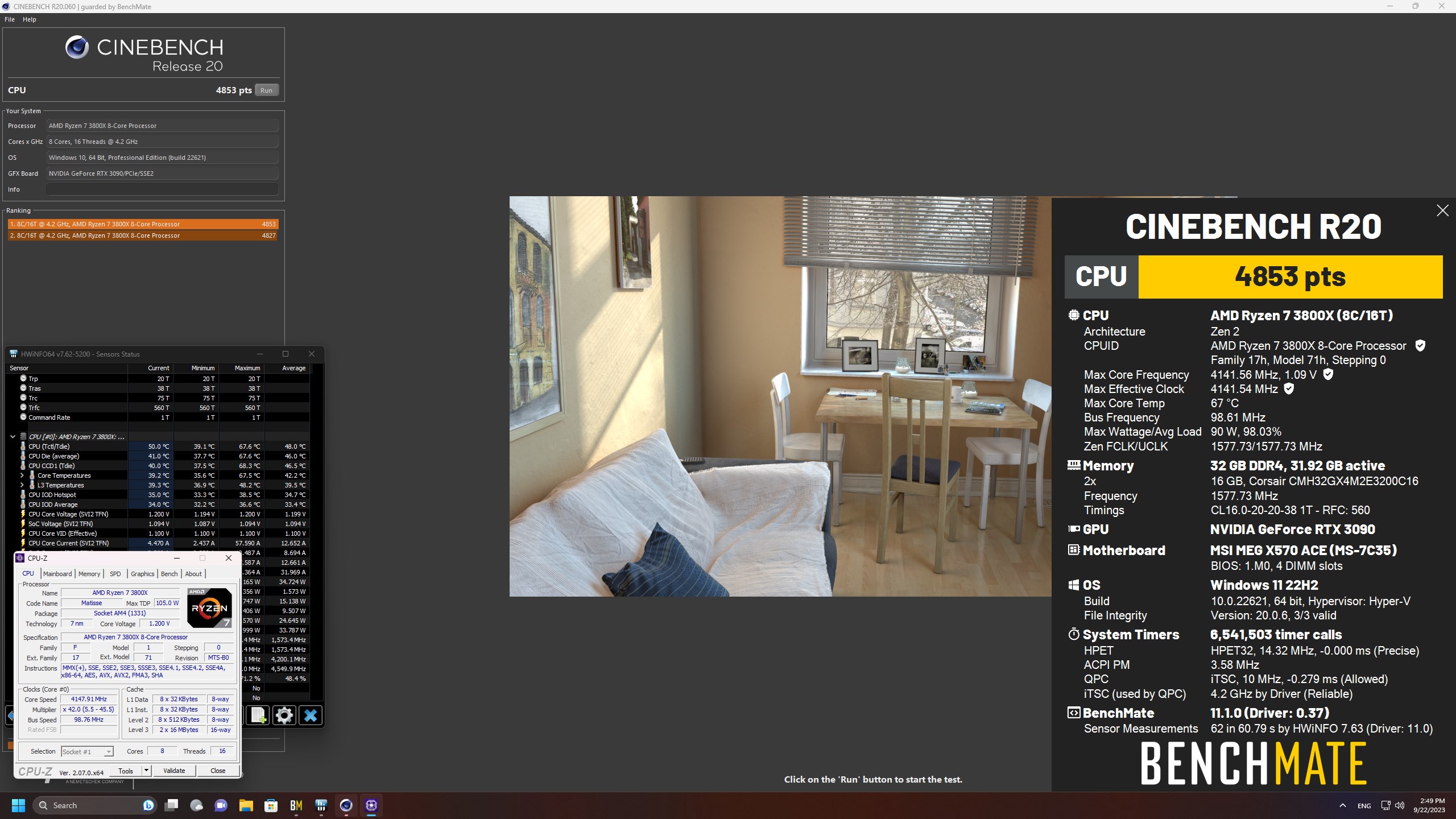Click the Run button for CPU test
Image resolution: width=1456 pixels, height=819 pixels.
tap(266, 90)
